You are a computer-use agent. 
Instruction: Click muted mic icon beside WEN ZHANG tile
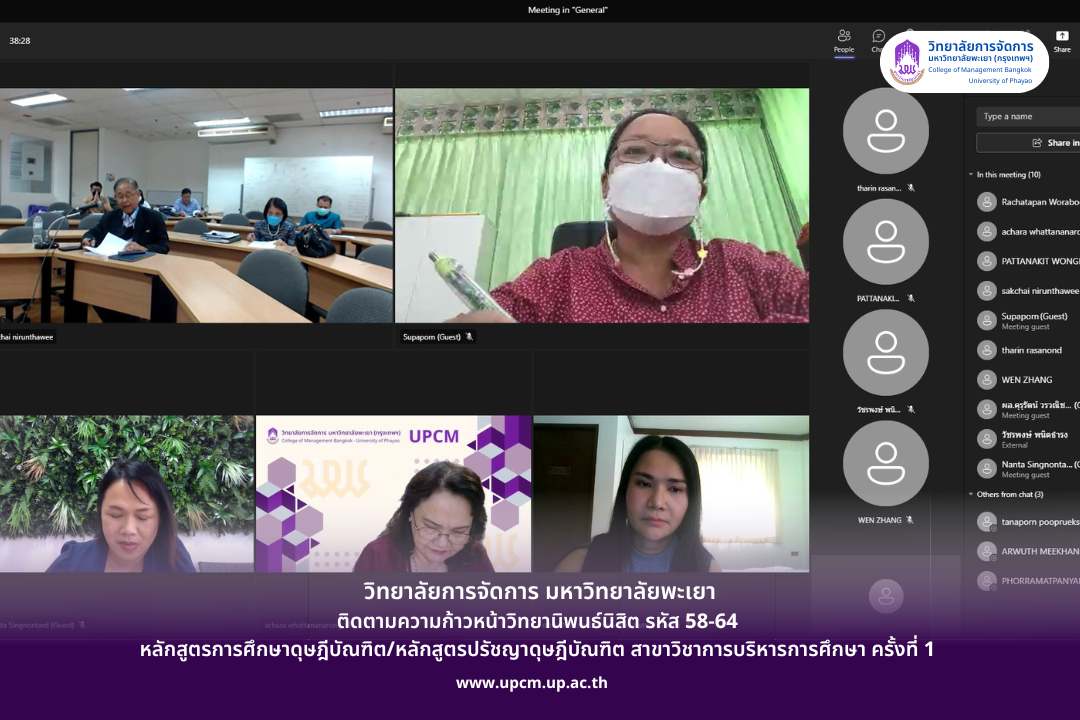point(910,520)
